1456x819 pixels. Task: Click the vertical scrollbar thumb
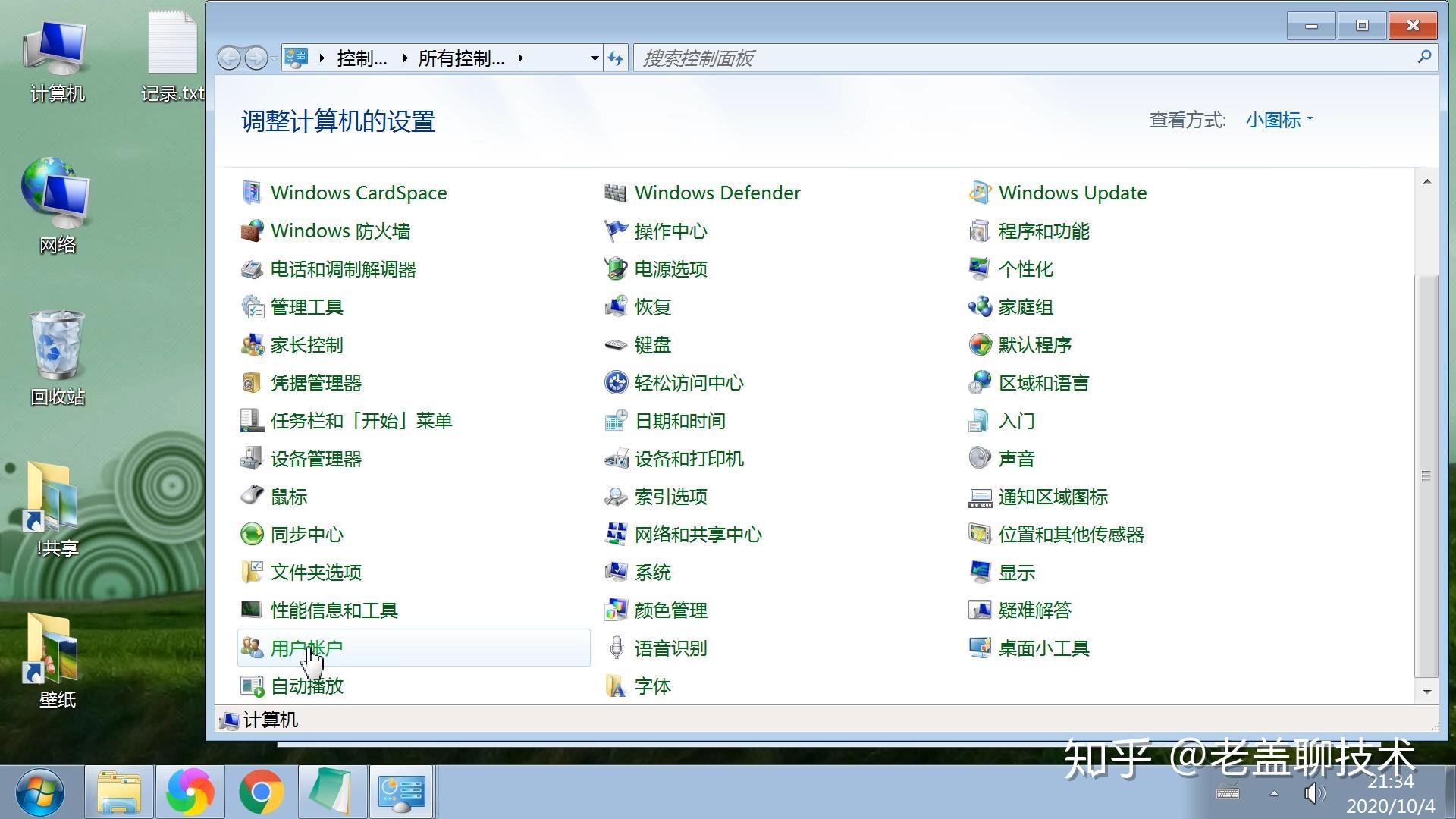(1426, 476)
